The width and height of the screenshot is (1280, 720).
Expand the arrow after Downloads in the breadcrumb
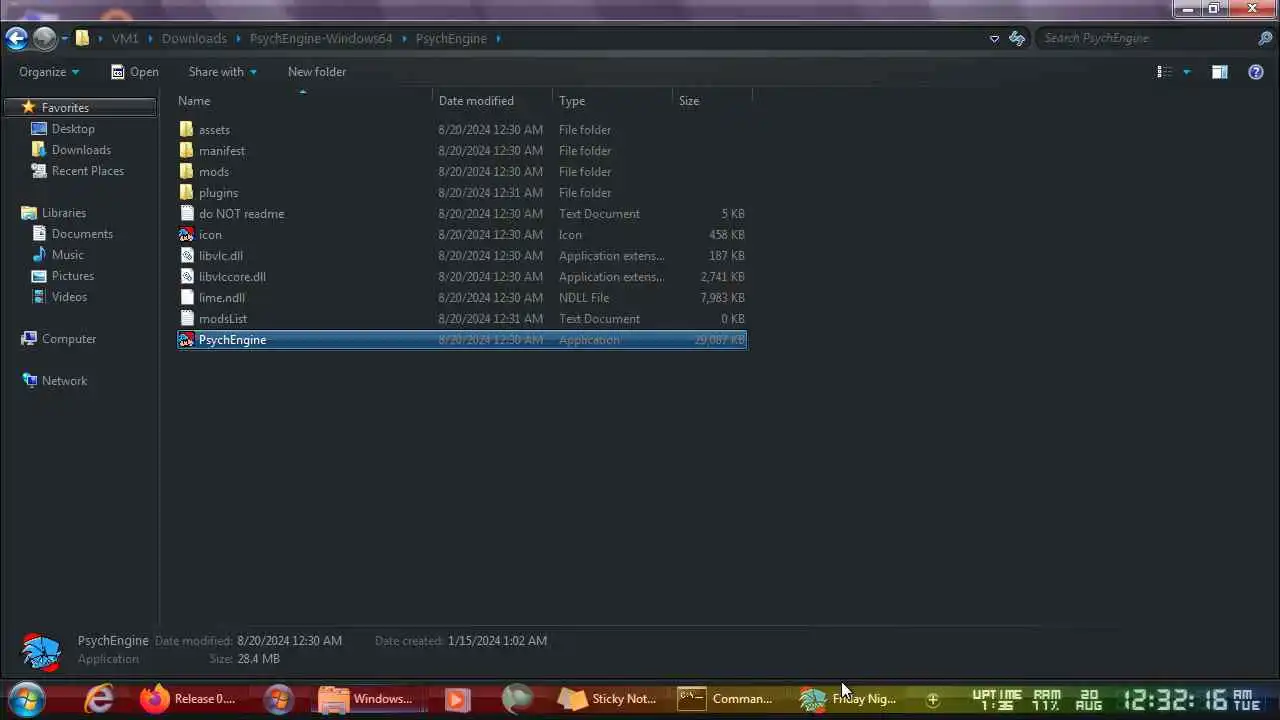238,38
